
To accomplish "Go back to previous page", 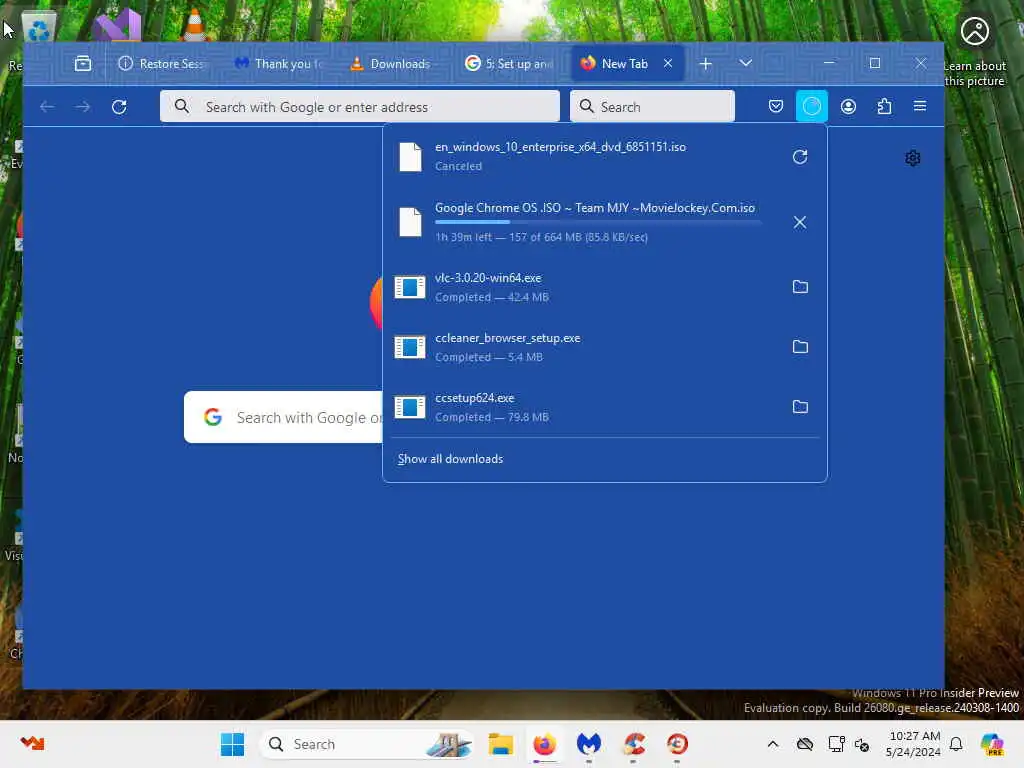I will point(46,106).
